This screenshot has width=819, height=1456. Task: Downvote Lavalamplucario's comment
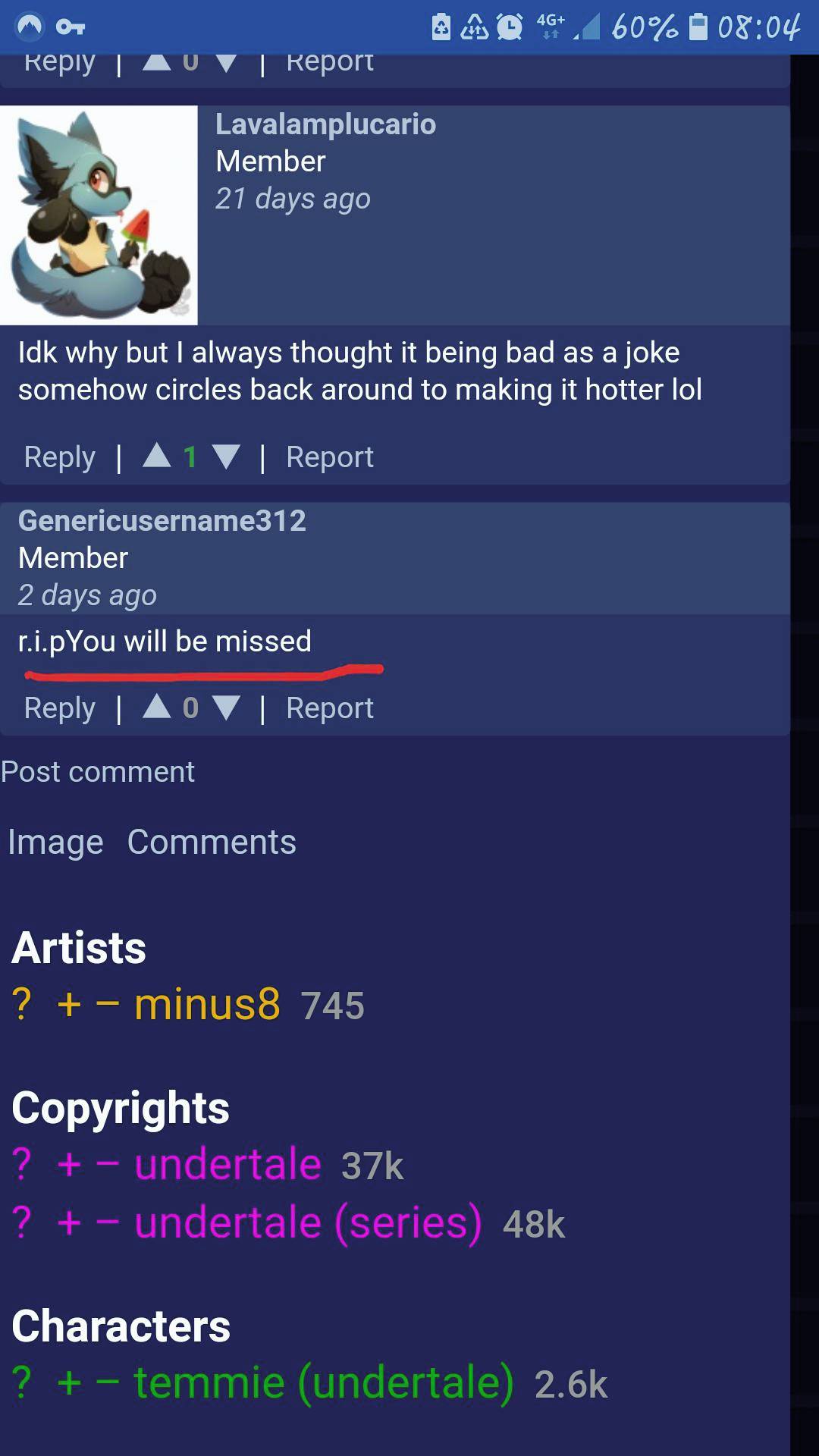coord(227,457)
